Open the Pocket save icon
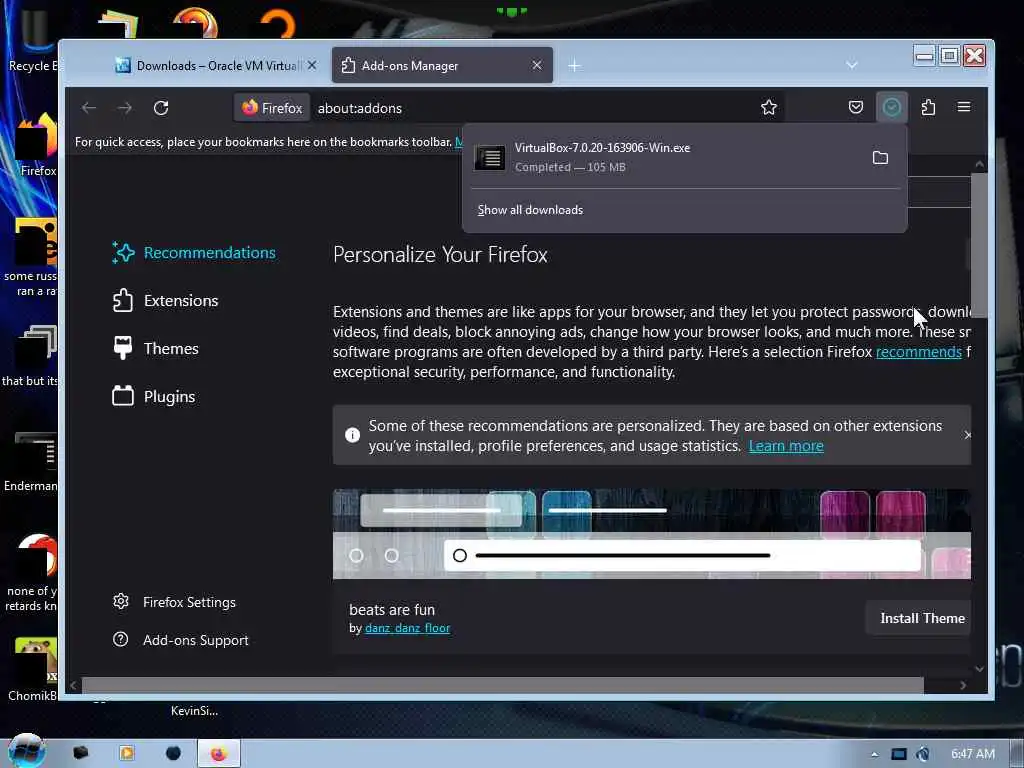Screen dimensions: 1024x768 coord(856,107)
